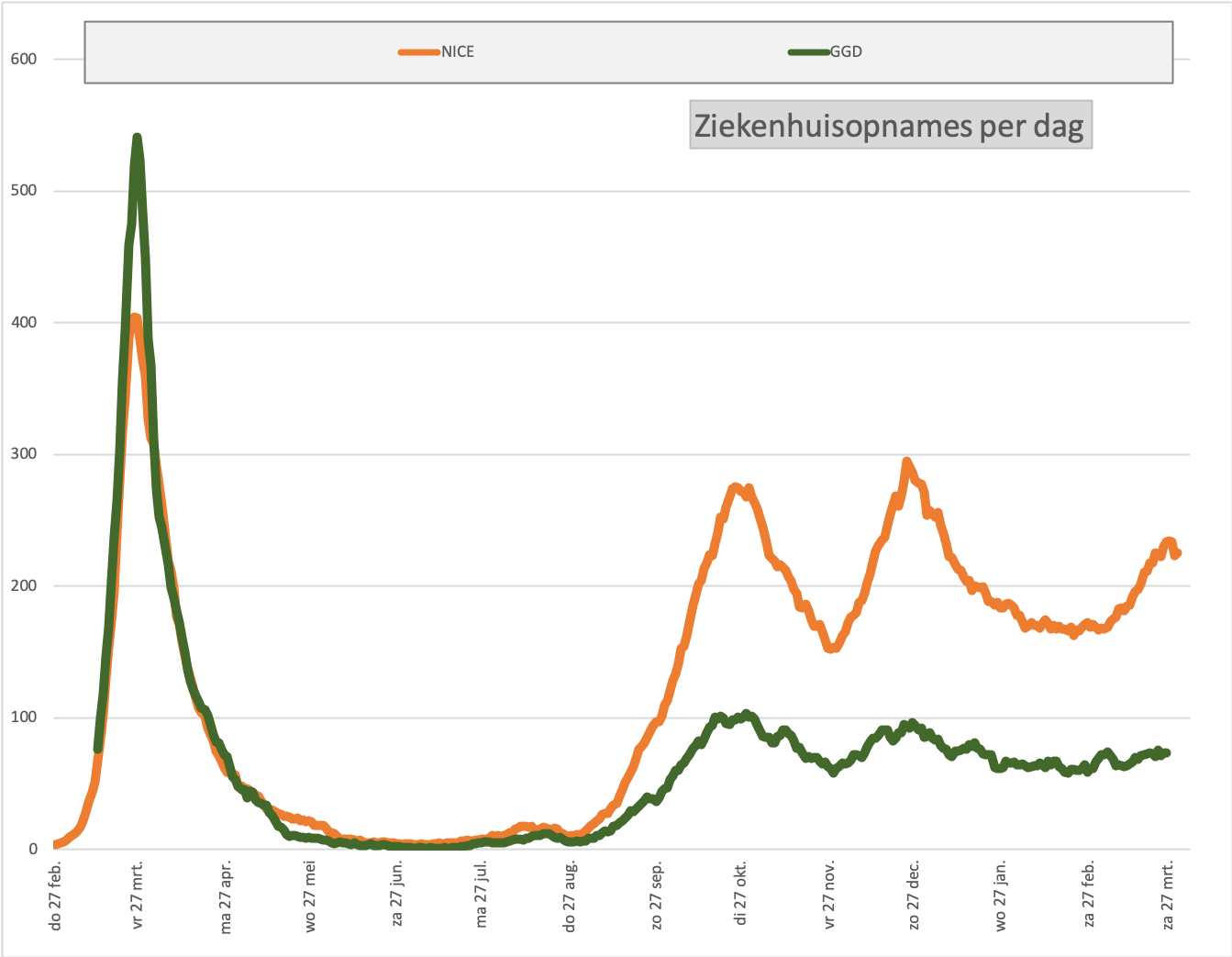This screenshot has height=957, width=1232.
Task: Select the 'vr 27 mrt.' date label
Action: click(x=138, y=896)
